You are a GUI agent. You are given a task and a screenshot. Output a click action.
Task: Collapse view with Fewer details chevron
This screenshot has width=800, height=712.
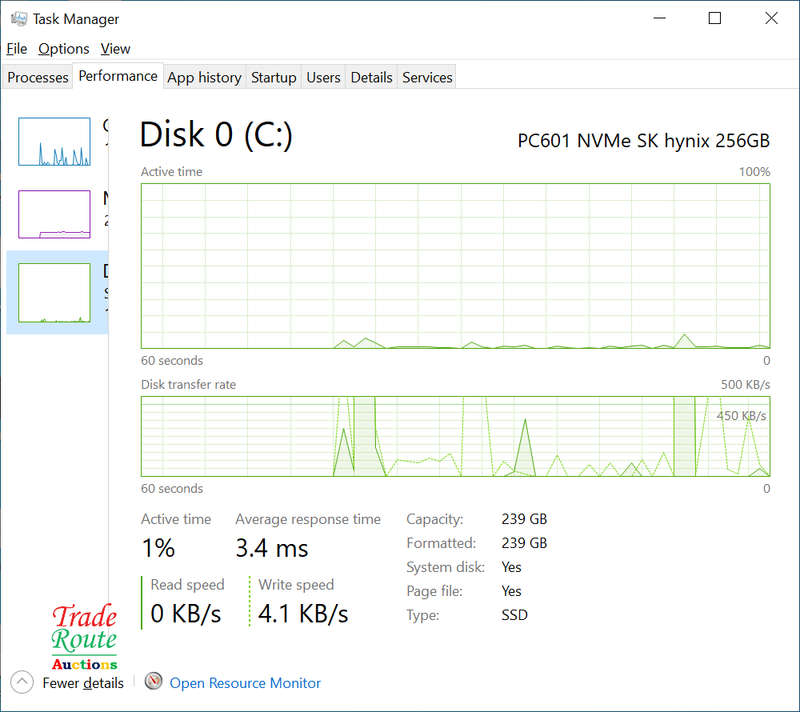tap(22, 683)
